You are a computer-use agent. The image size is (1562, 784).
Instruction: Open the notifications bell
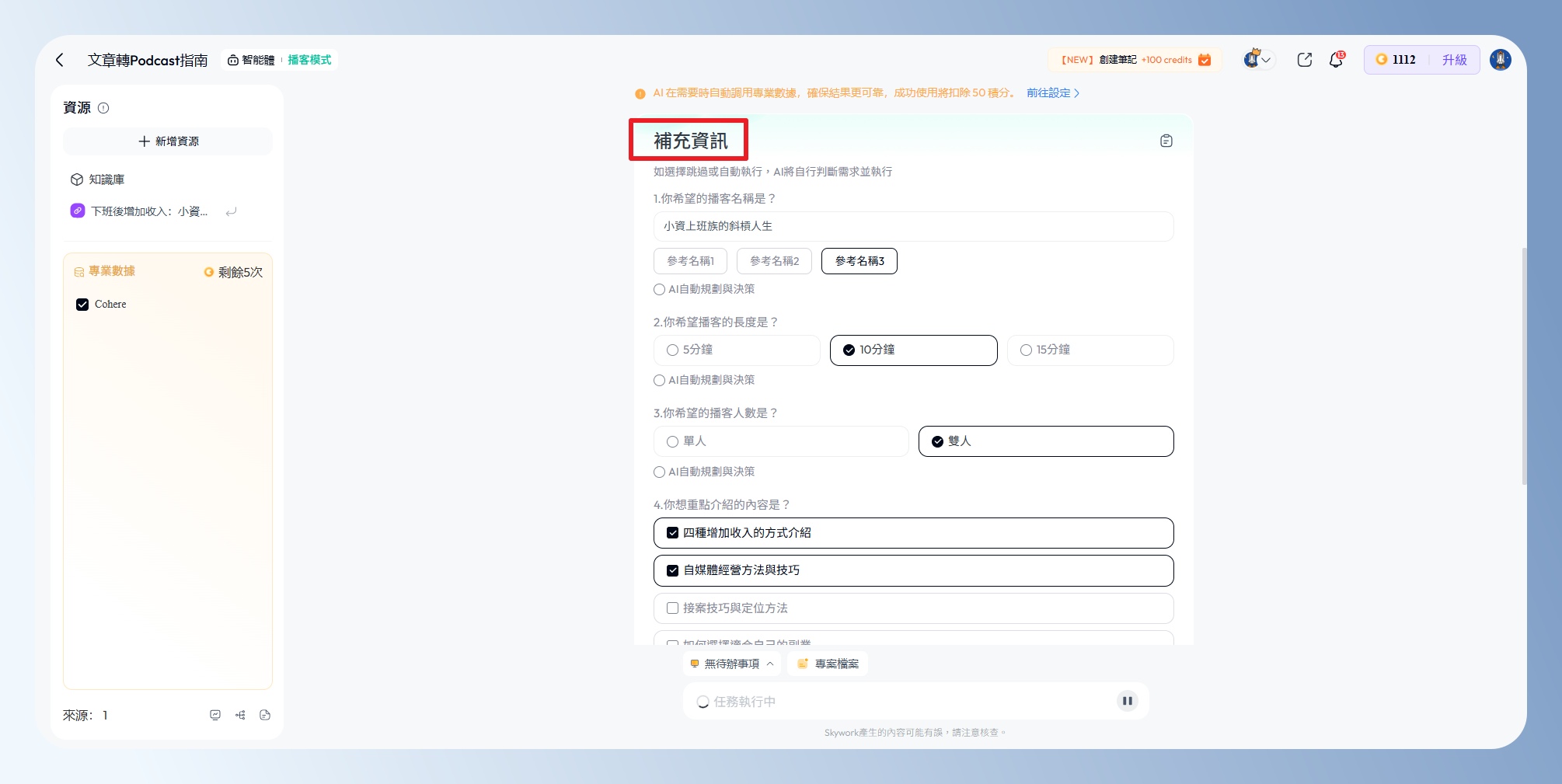(x=1336, y=60)
